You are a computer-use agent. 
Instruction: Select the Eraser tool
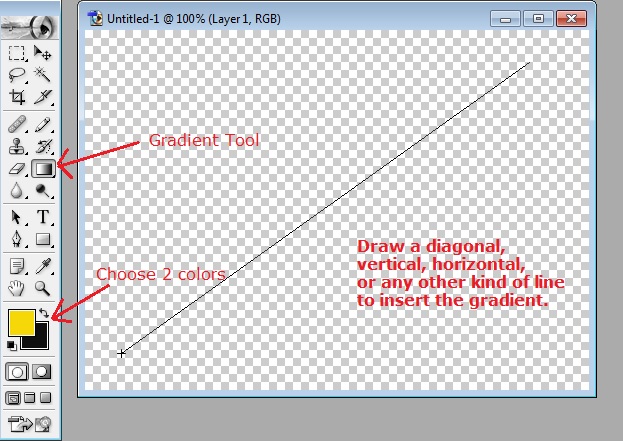17,169
